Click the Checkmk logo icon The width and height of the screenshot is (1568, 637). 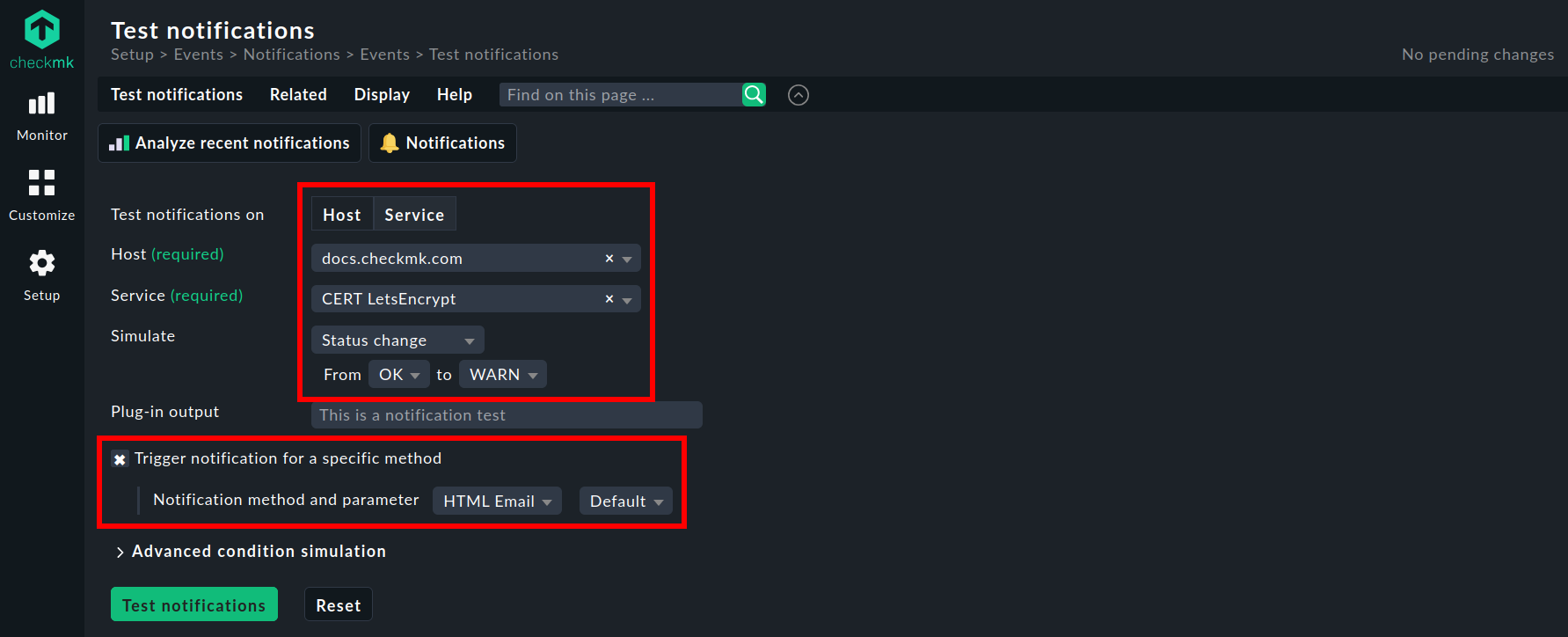pyautogui.click(x=41, y=30)
